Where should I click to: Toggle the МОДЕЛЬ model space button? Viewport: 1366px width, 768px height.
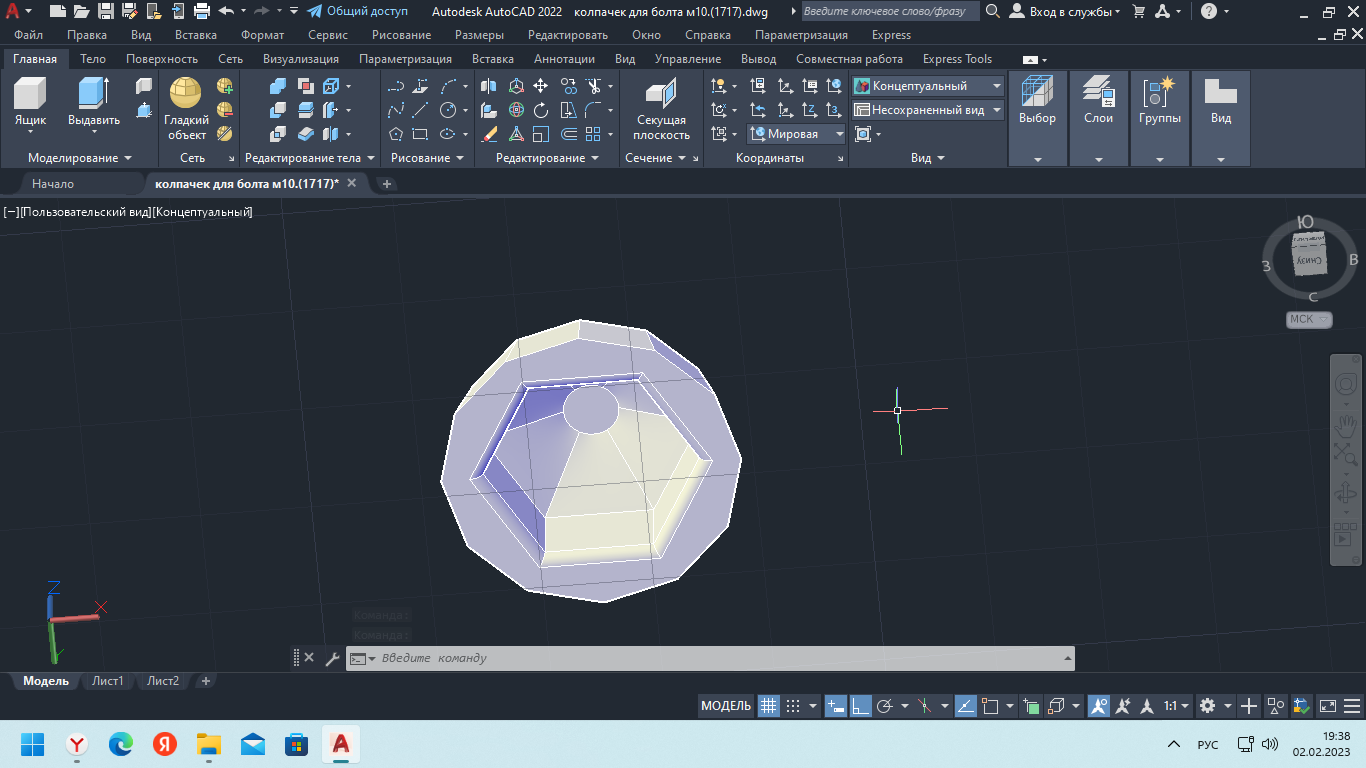tap(726, 706)
